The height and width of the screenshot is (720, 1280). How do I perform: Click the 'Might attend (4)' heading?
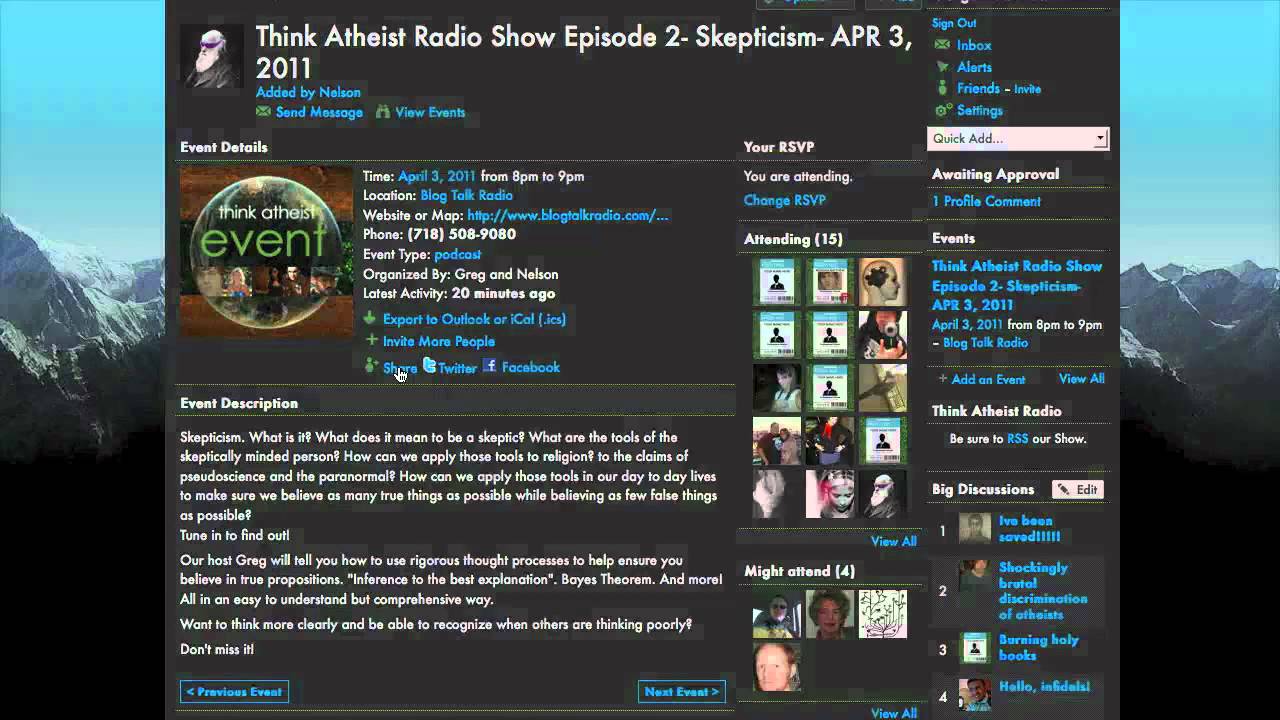(x=799, y=571)
